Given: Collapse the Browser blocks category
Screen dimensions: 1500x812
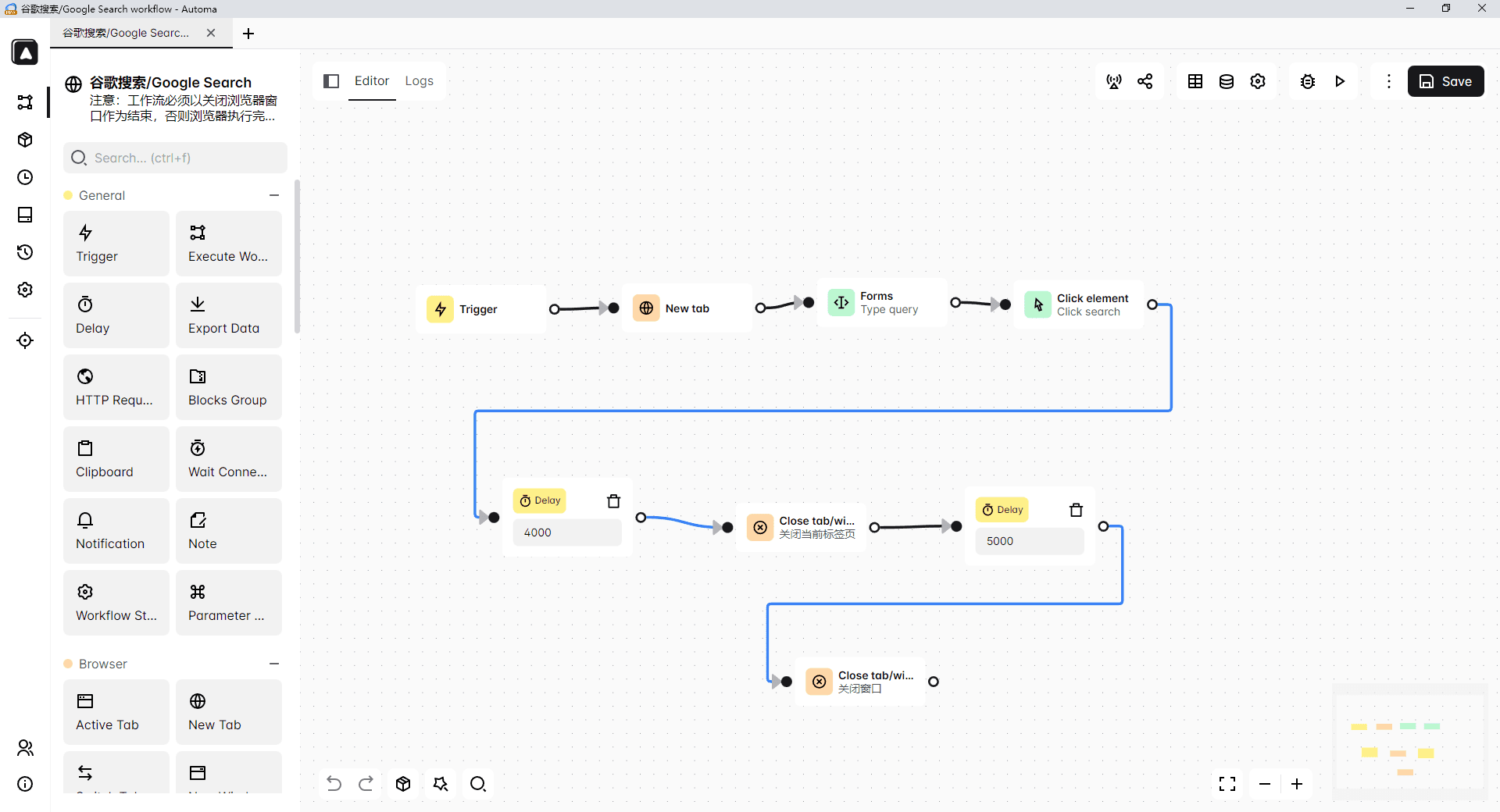Looking at the screenshot, I should click(x=274, y=664).
